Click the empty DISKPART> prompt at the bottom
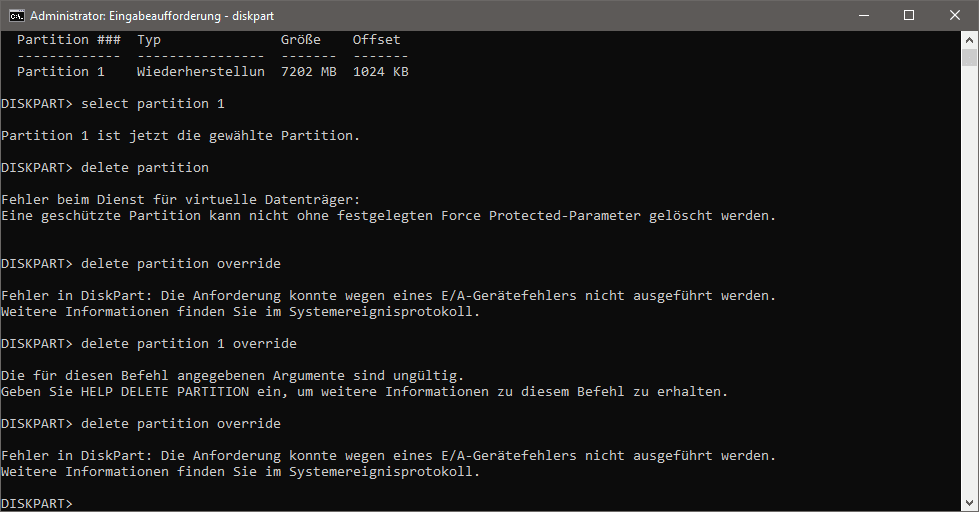The height and width of the screenshot is (512, 979). click(37, 503)
